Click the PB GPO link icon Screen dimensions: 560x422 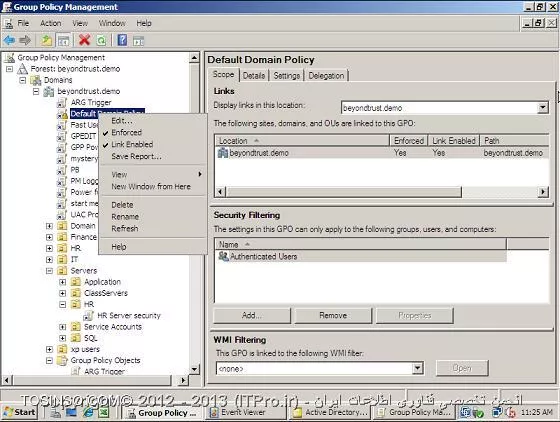click(62, 170)
